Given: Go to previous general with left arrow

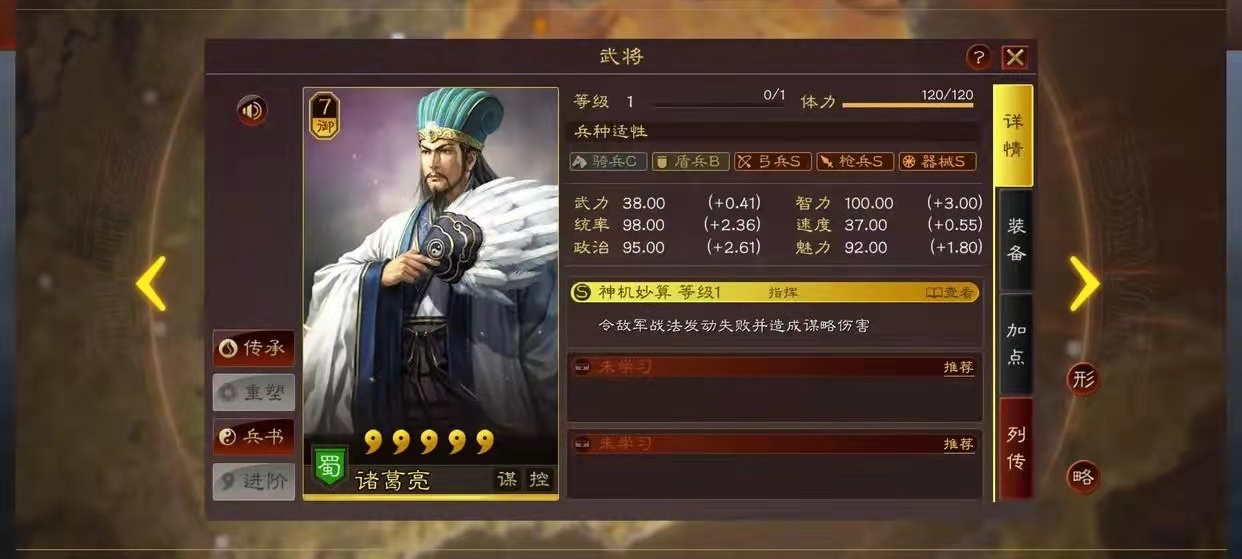Looking at the screenshot, I should click(152, 283).
